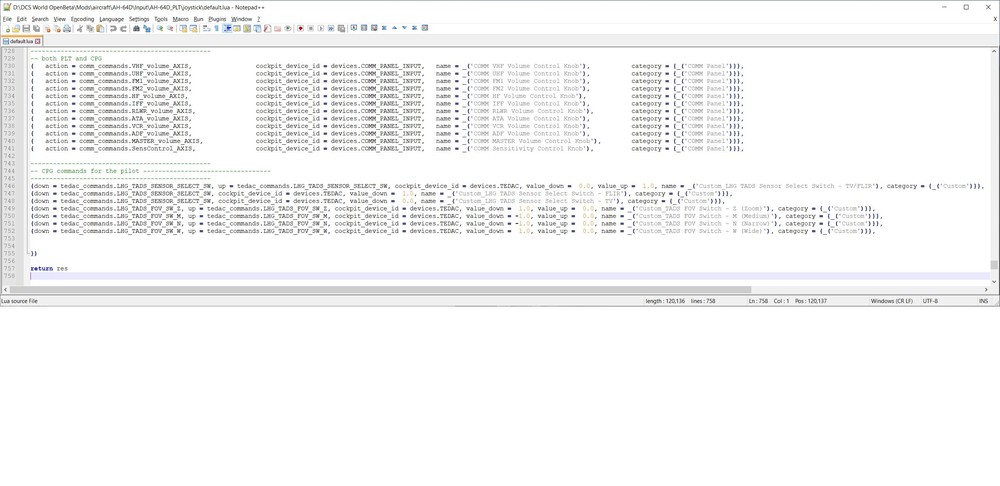Open the Replace dialog toolbar icon
Screen dimensions: 1000x486
pyautogui.click(x=147, y=28)
